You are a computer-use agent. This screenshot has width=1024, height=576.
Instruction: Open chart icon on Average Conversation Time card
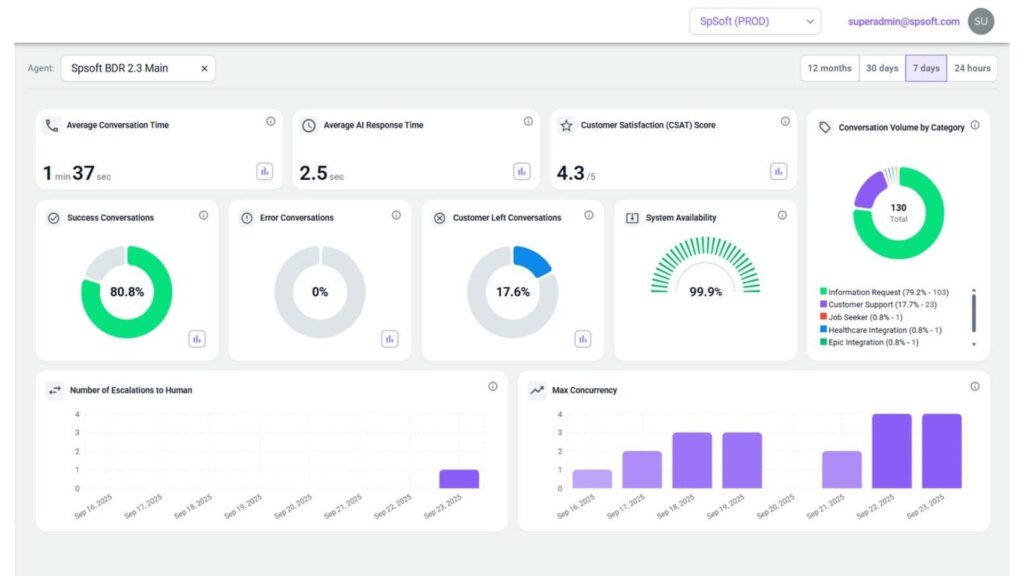pos(265,171)
